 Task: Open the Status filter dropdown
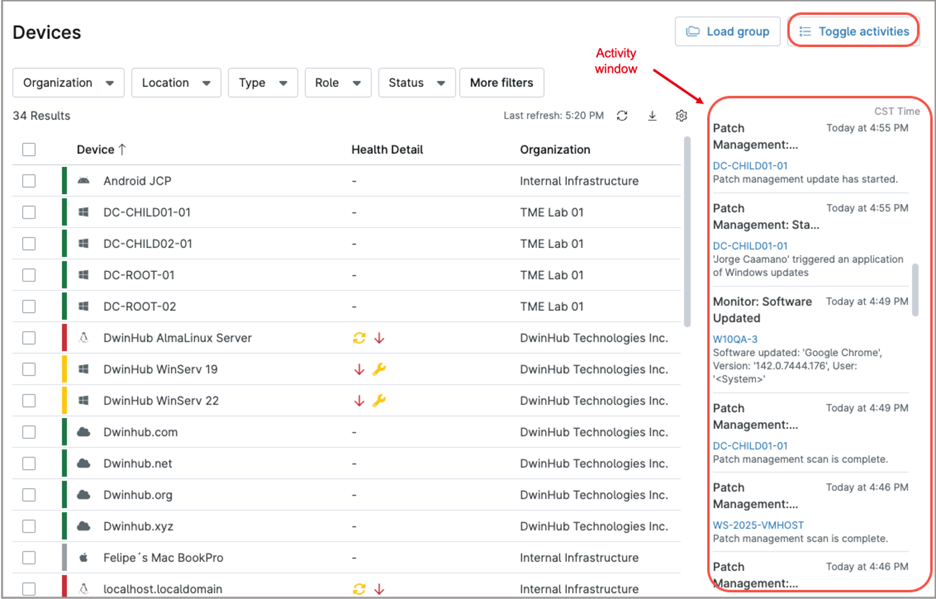tap(416, 83)
